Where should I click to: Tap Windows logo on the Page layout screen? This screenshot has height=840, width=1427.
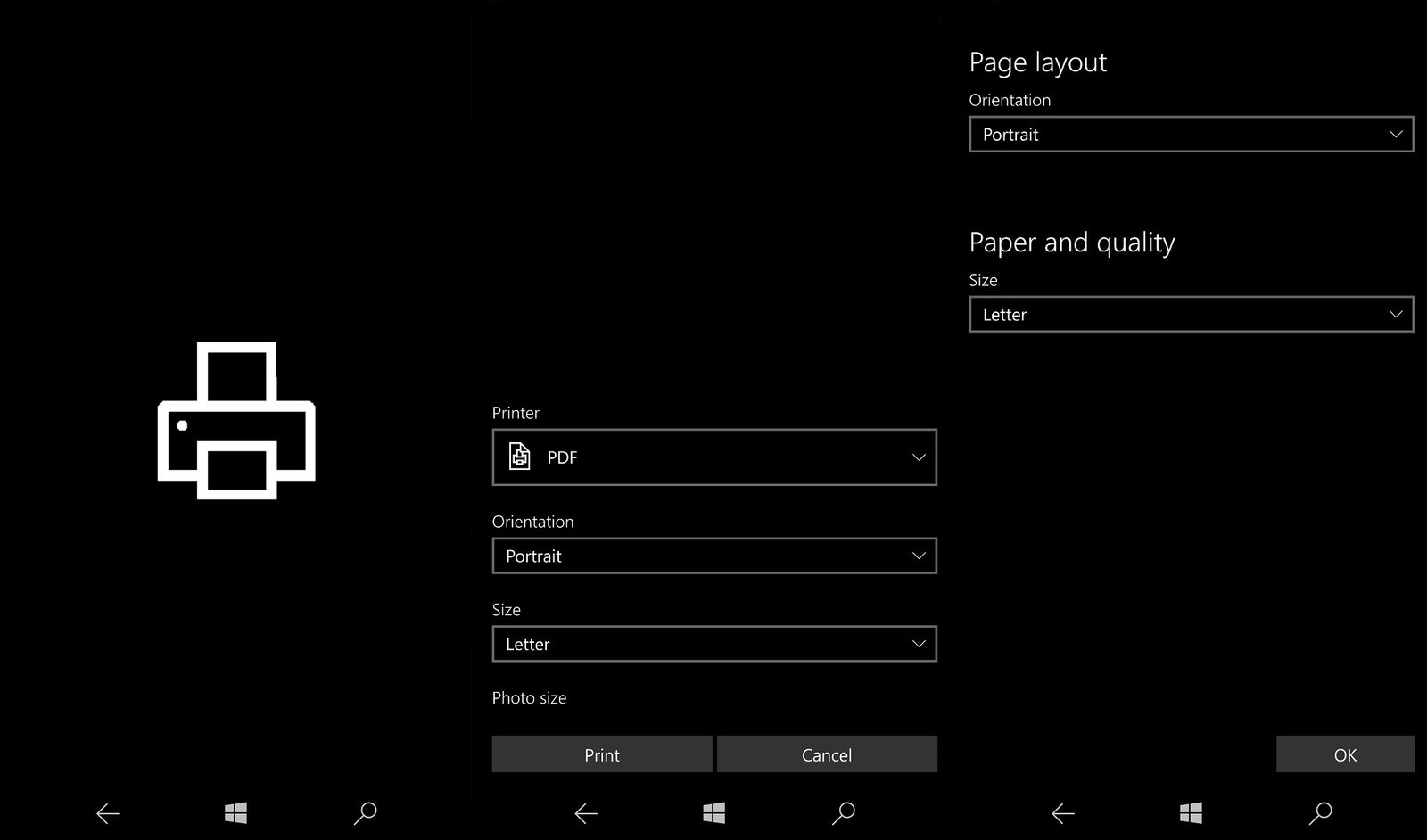[1191, 812]
